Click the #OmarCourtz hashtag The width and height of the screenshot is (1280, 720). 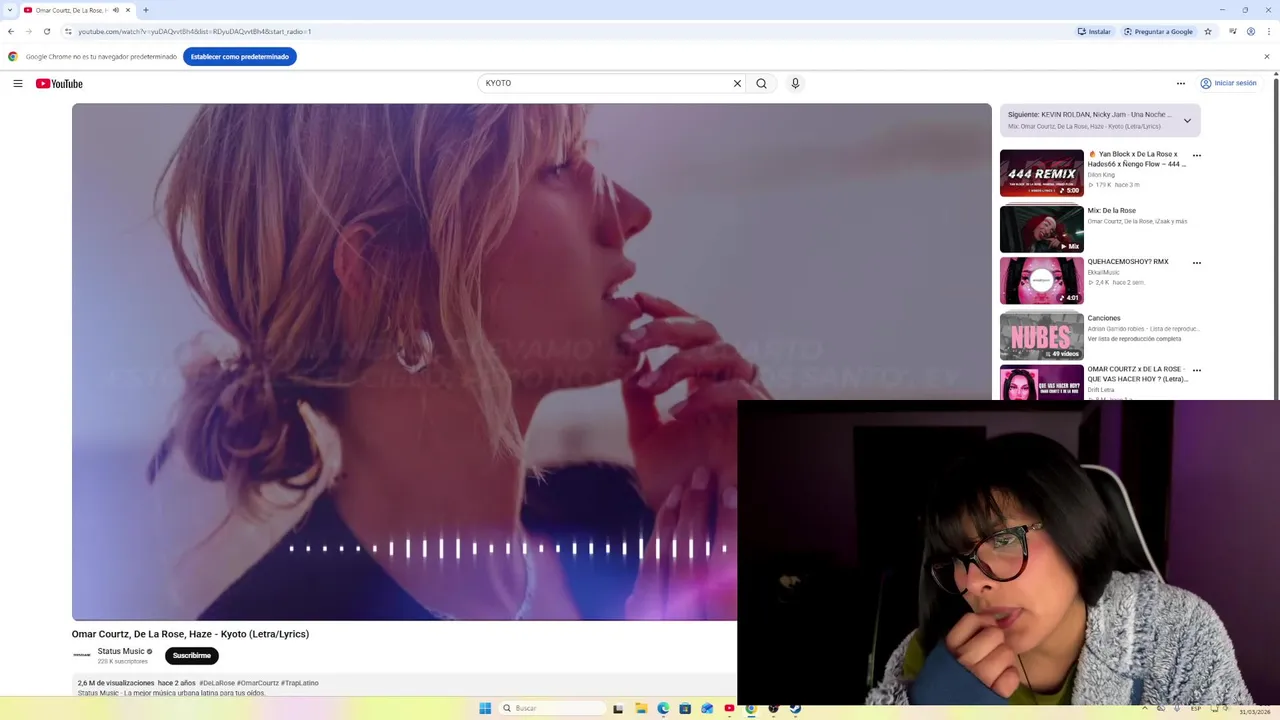pos(258,683)
